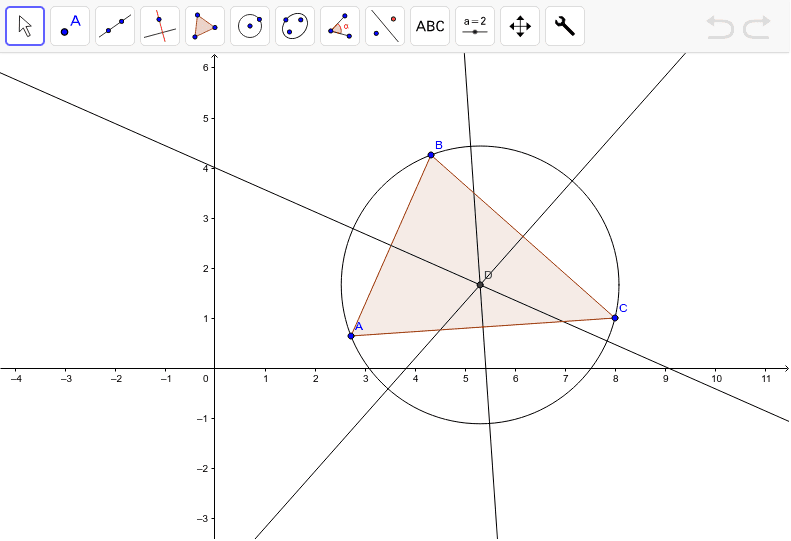Viewport: 791px width, 541px height.
Task: Click point C of the triangle
Action: pos(615,318)
